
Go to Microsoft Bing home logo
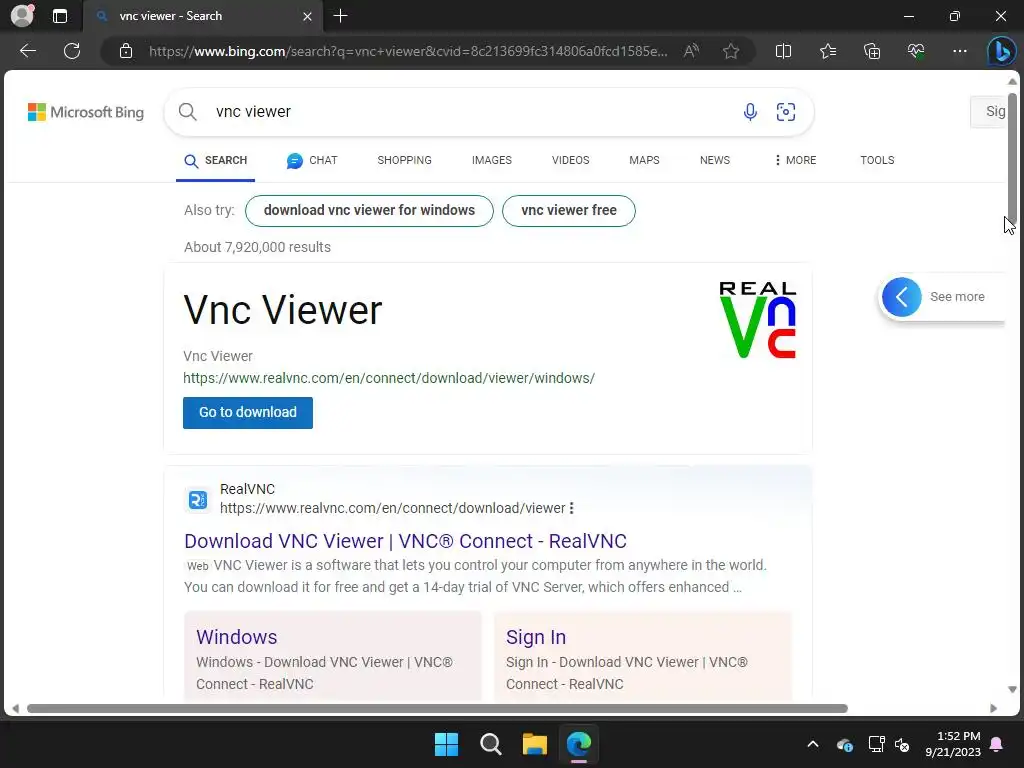(x=86, y=112)
